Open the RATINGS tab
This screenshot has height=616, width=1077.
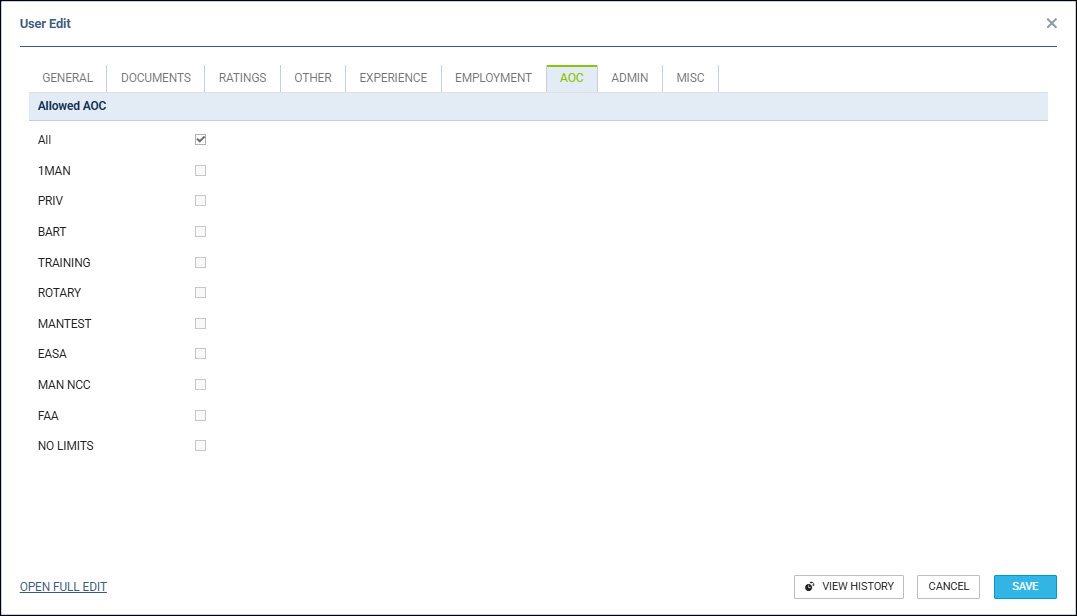coord(242,78)
